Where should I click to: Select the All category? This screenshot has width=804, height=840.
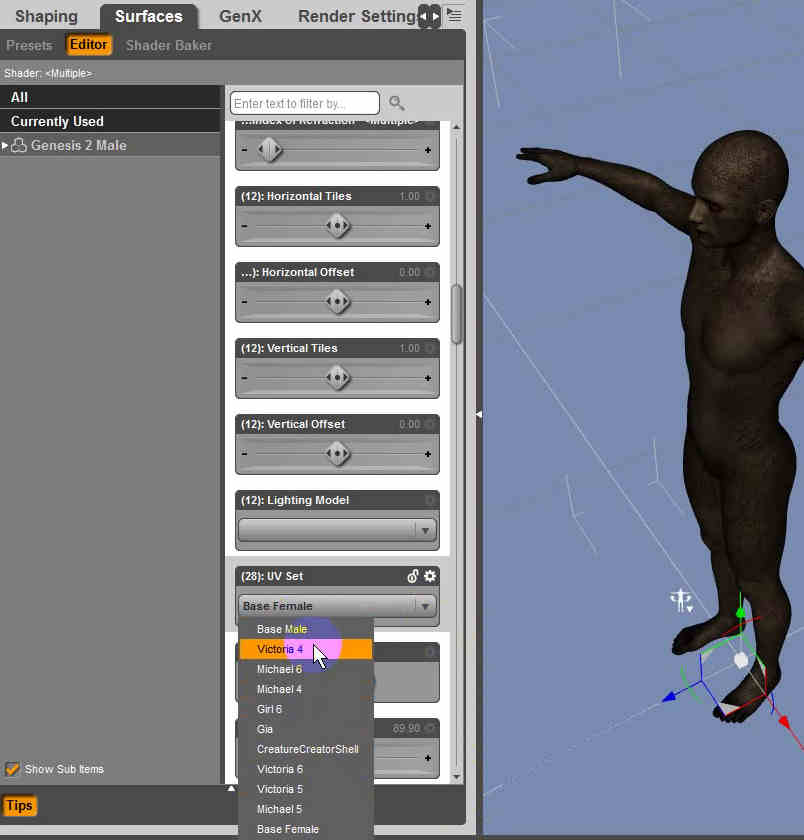click(111, 97)
